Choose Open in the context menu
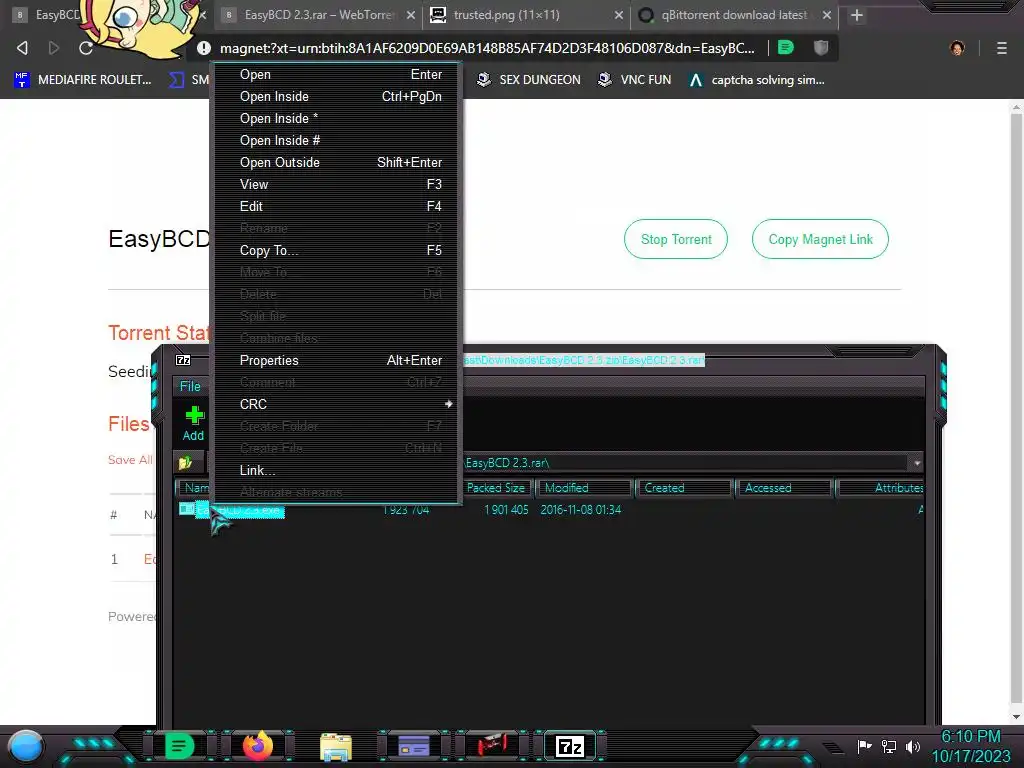The image size is (1024, 768). (338, 74)
